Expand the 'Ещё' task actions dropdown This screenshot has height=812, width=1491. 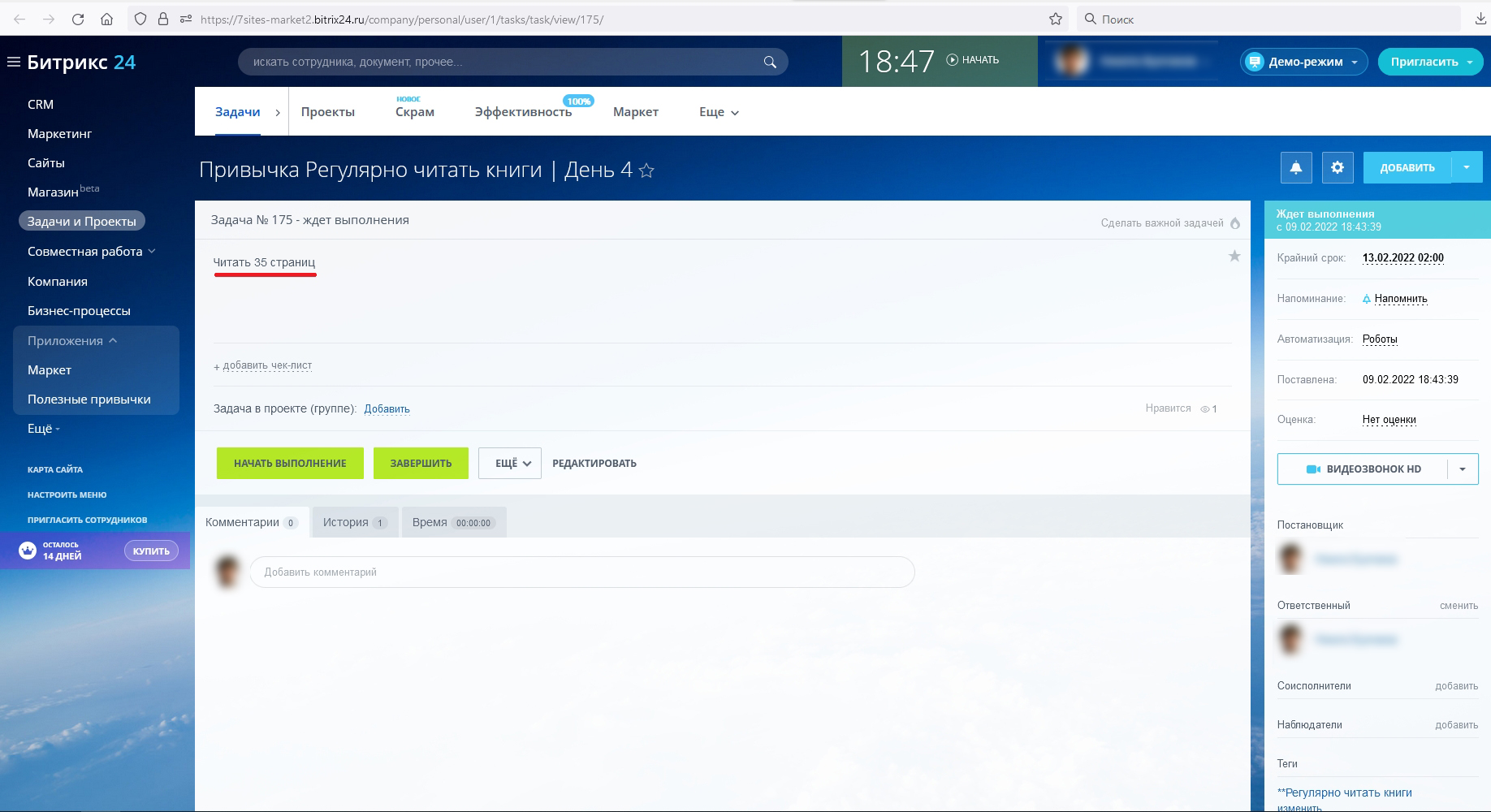(509, 463)
